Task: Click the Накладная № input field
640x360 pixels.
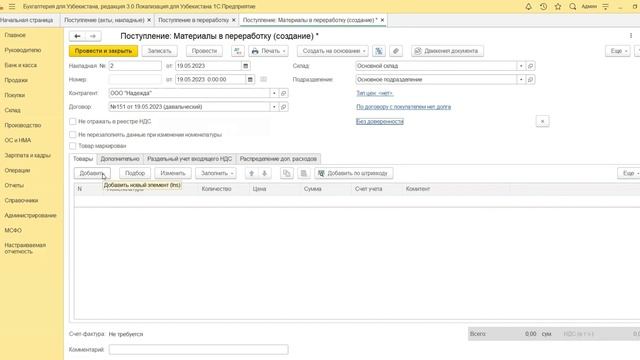Action: click(x=135, y=66)
